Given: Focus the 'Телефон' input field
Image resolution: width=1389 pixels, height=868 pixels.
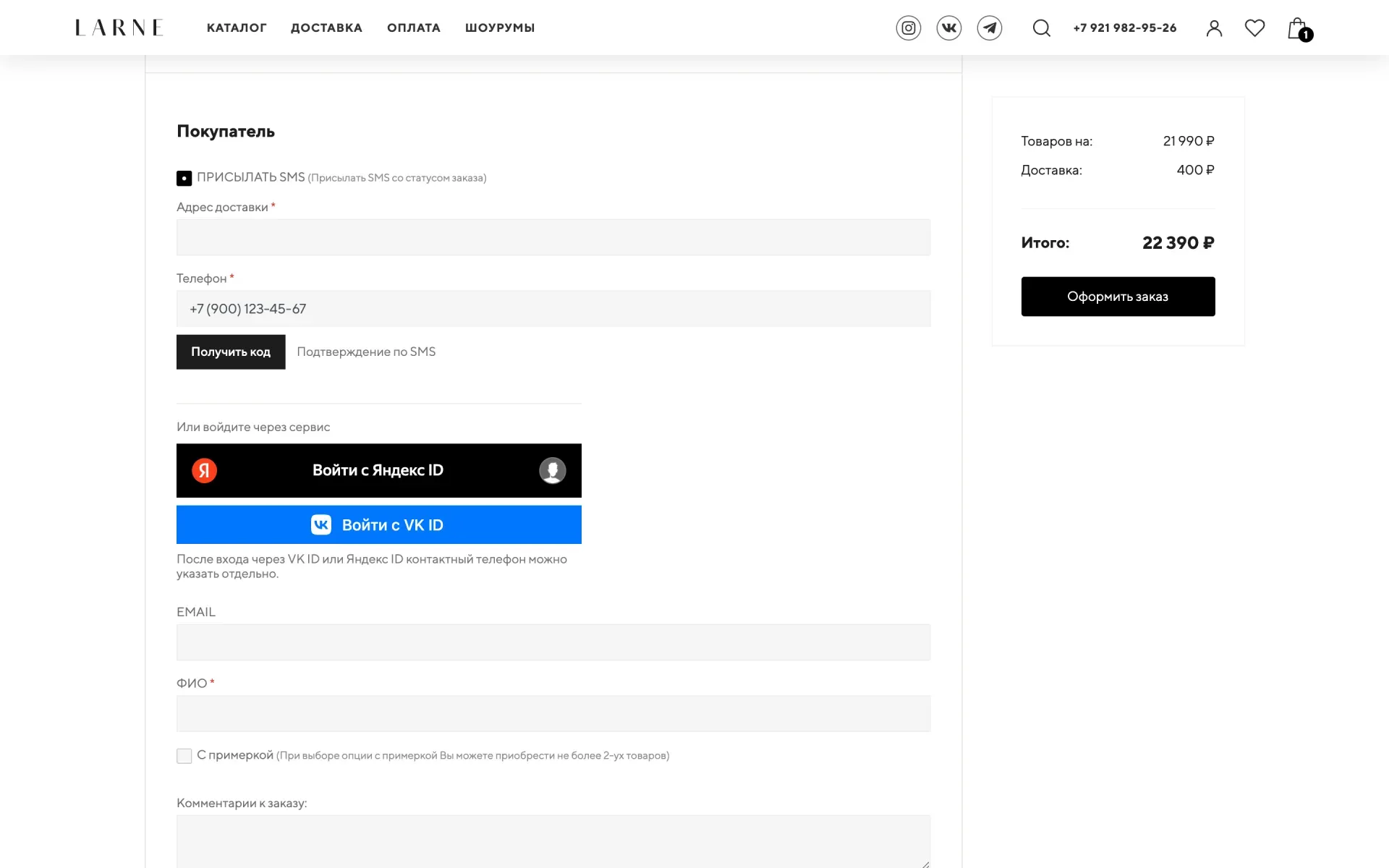Looking at the screenshot, I should (x=553, y=309).
